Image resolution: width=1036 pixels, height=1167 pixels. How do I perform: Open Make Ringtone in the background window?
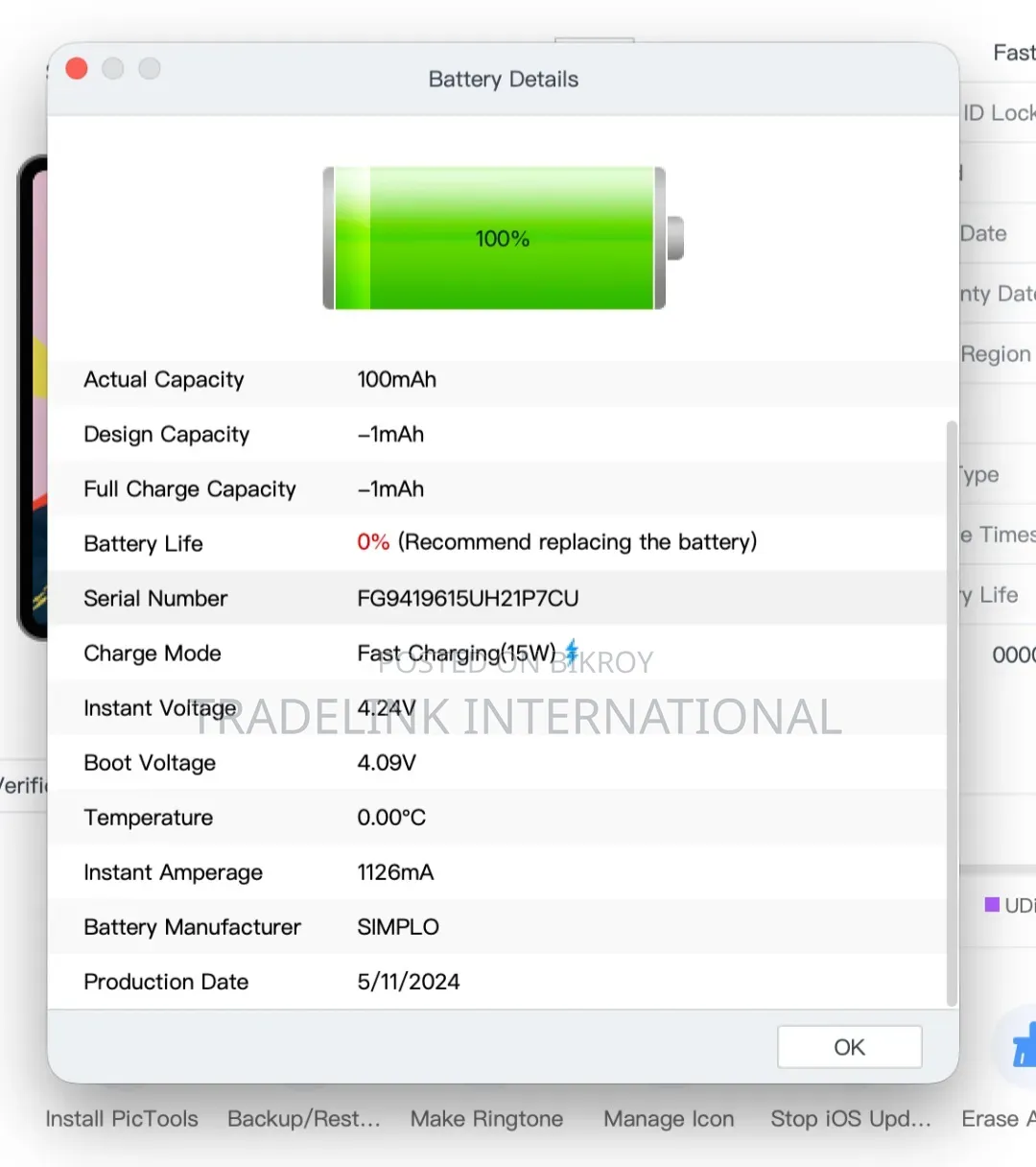click(486, 1119)
